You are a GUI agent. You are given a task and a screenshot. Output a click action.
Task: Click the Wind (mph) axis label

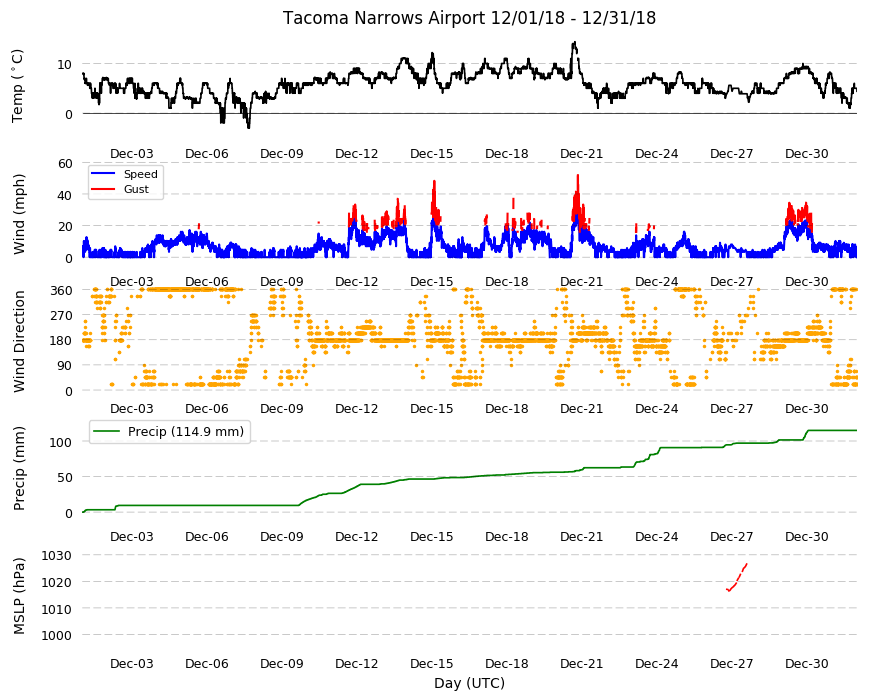pyautogui.click(x=19, y=214)
